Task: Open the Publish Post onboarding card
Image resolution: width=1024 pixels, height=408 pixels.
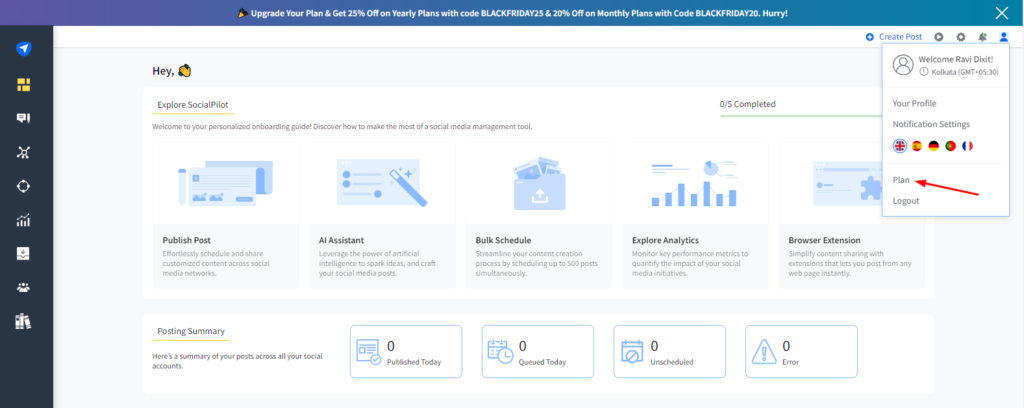Action: coord(225,215)
